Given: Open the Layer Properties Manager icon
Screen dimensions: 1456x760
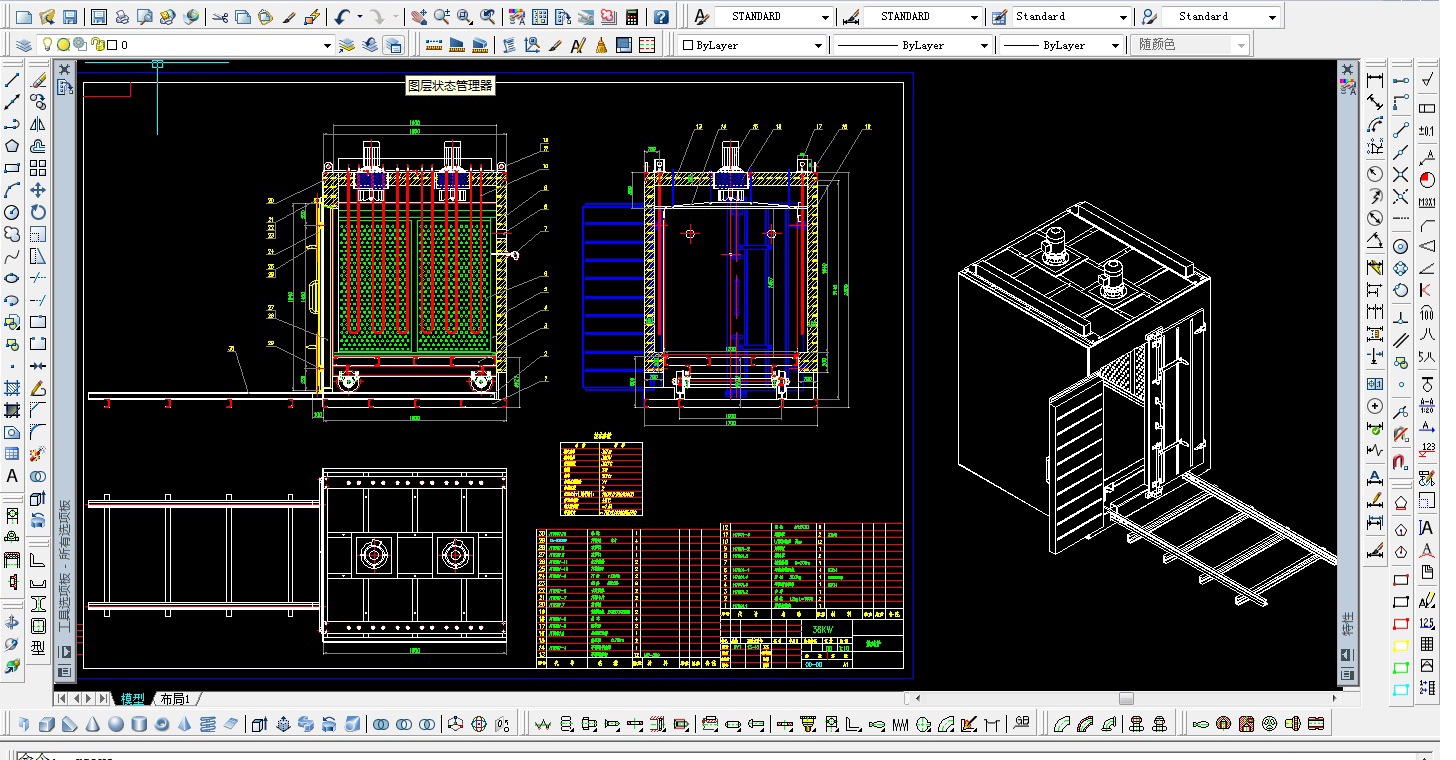Looking at the screenshot, I should (24, 45).
